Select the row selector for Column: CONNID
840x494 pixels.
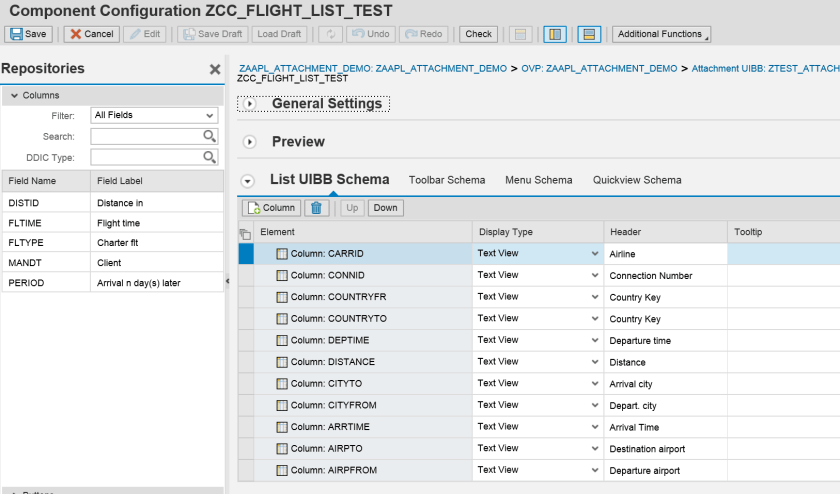(246, 275)
